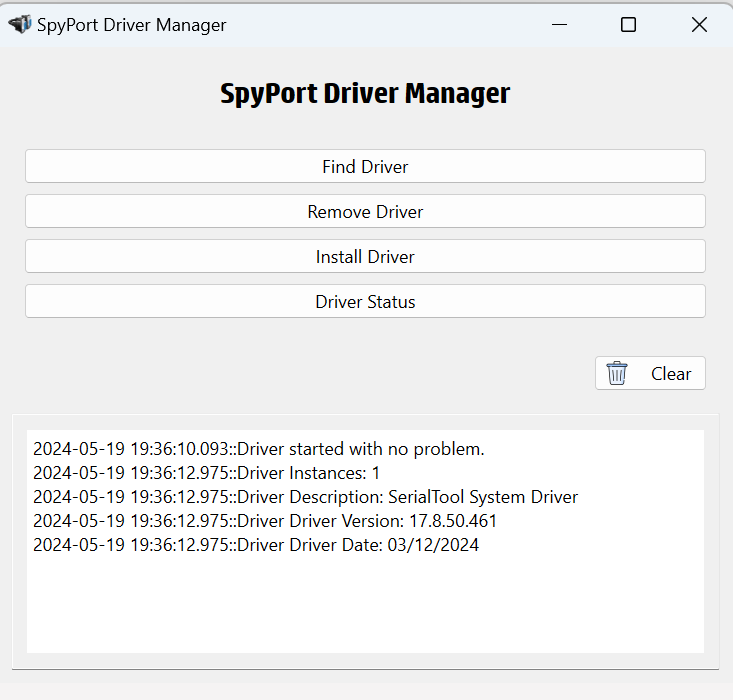Clear the log with Clear button
The image size is (733, 700).
click(650, 373)
